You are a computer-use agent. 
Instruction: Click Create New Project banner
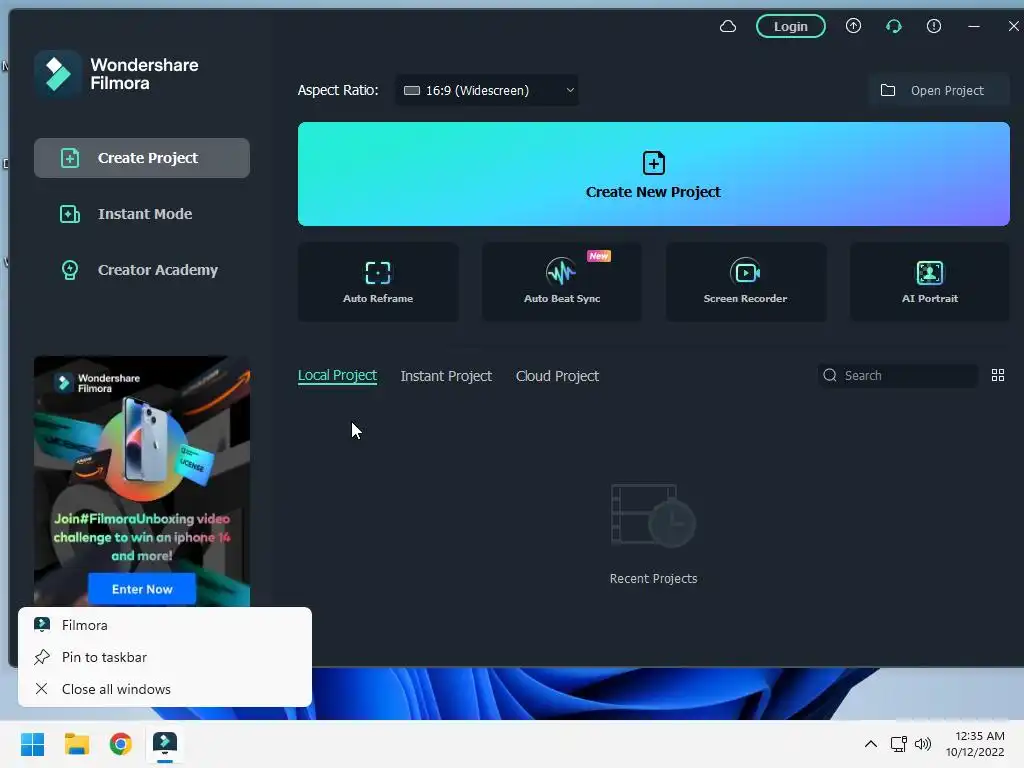click(x=654, y=174)
